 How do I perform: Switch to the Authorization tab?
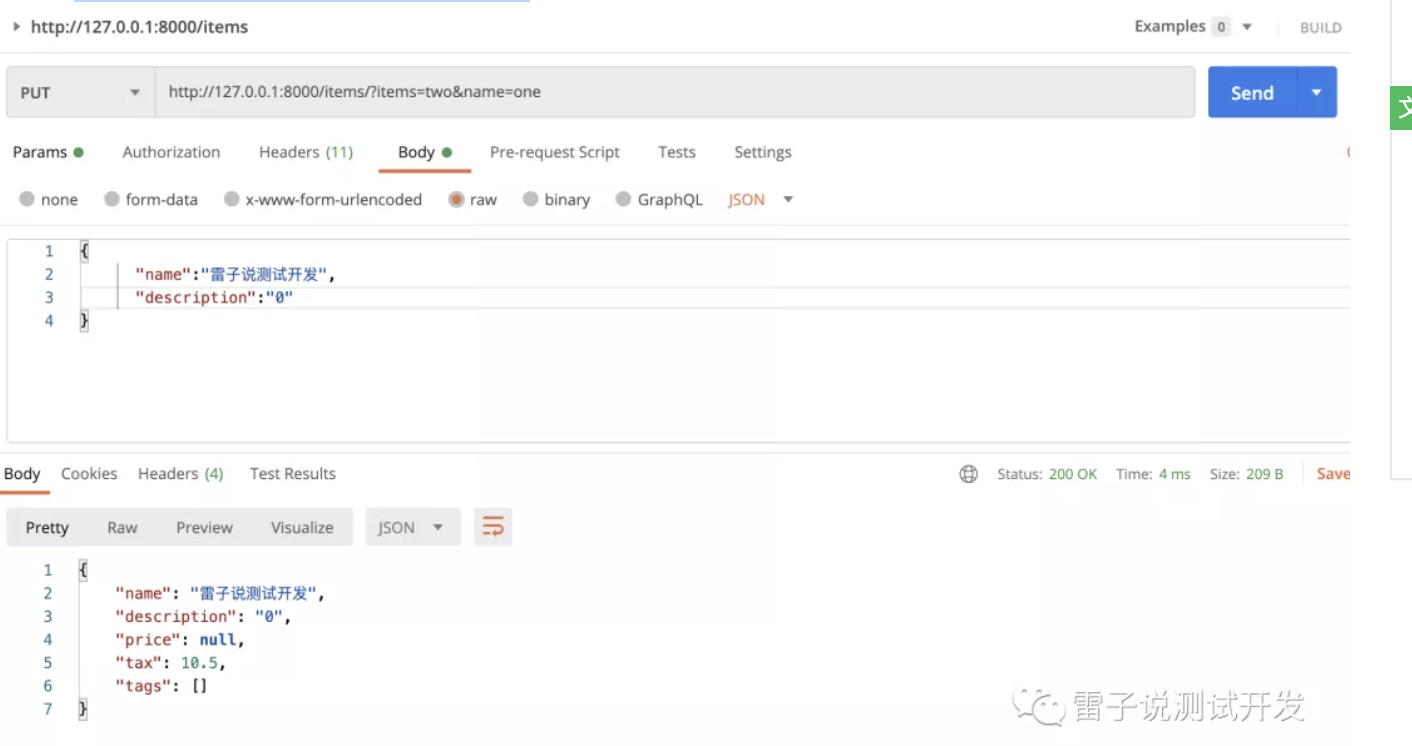(x=171, y=152)
